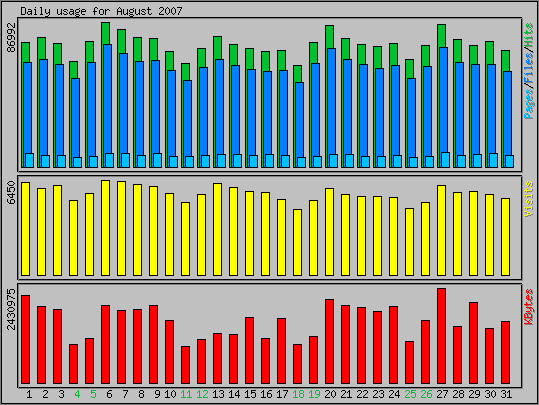
Task: Click the 2430975 KBytes axis value
Action: tap(12, 309)
